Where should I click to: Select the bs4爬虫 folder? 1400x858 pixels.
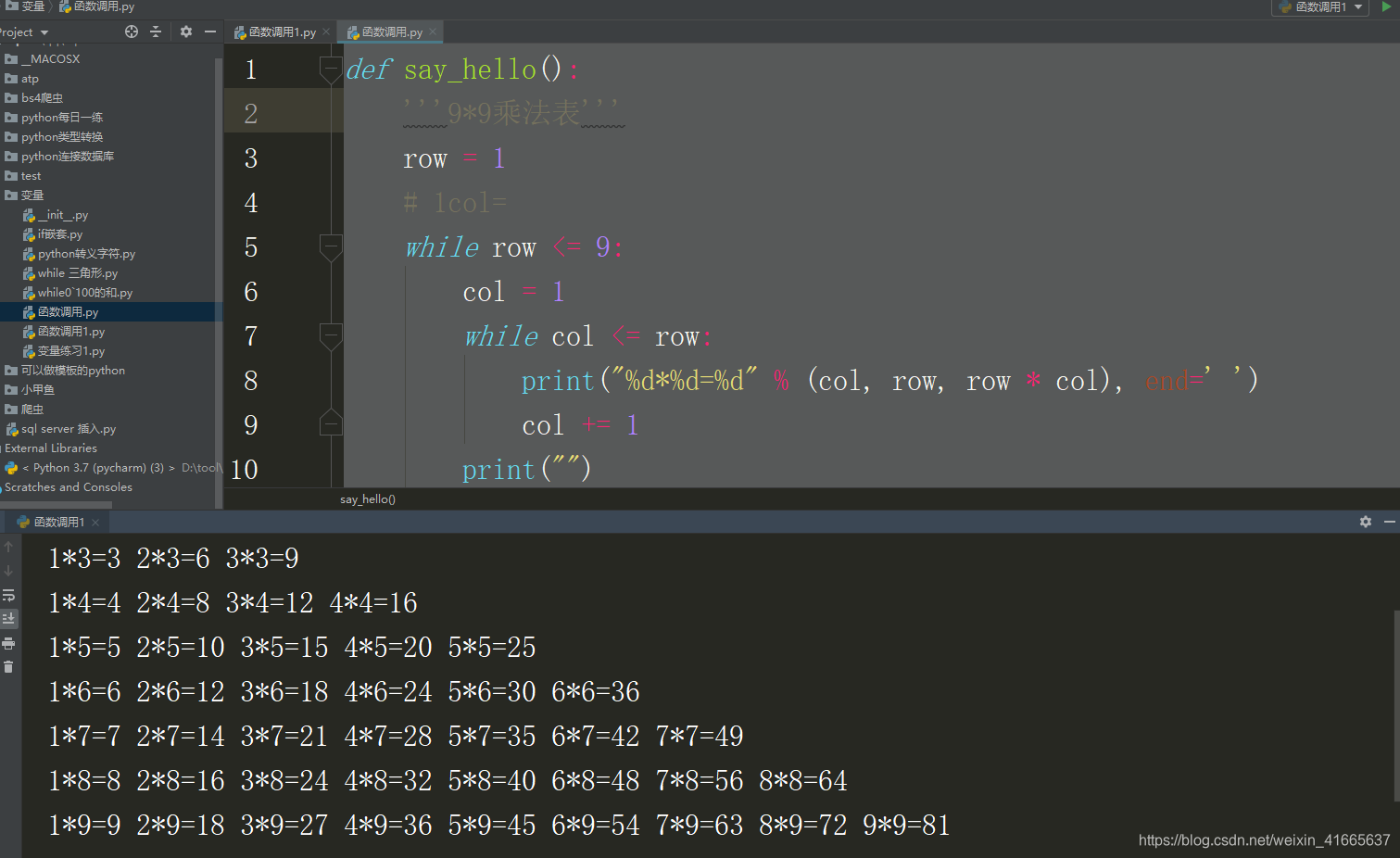pos(35,98)
